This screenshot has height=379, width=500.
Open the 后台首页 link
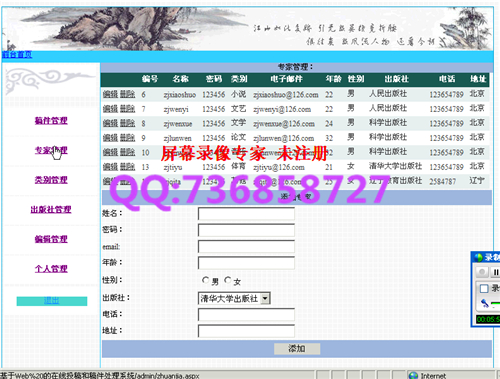pyautogui.click(x=17, y=55)
